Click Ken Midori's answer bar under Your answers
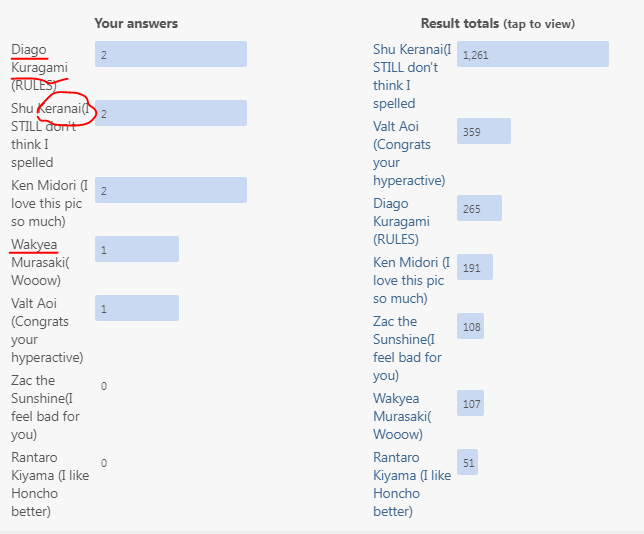This screenshot has width=644, height=534. 171,190
